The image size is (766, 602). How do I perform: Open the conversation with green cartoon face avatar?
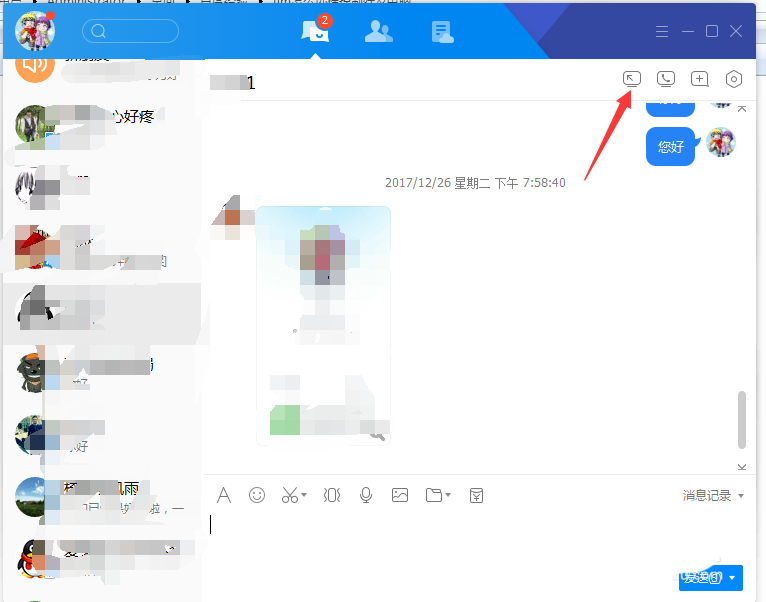103,372
